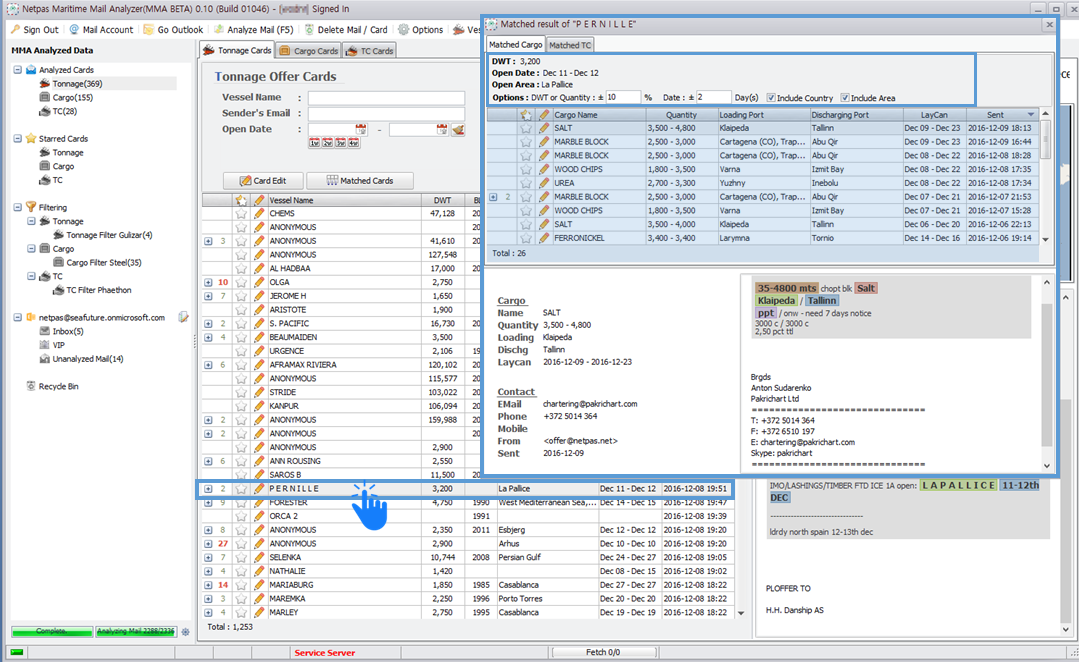Star the UREA matched cargo
Viewport: 1079px width, 662px height.
pos(526,183)
